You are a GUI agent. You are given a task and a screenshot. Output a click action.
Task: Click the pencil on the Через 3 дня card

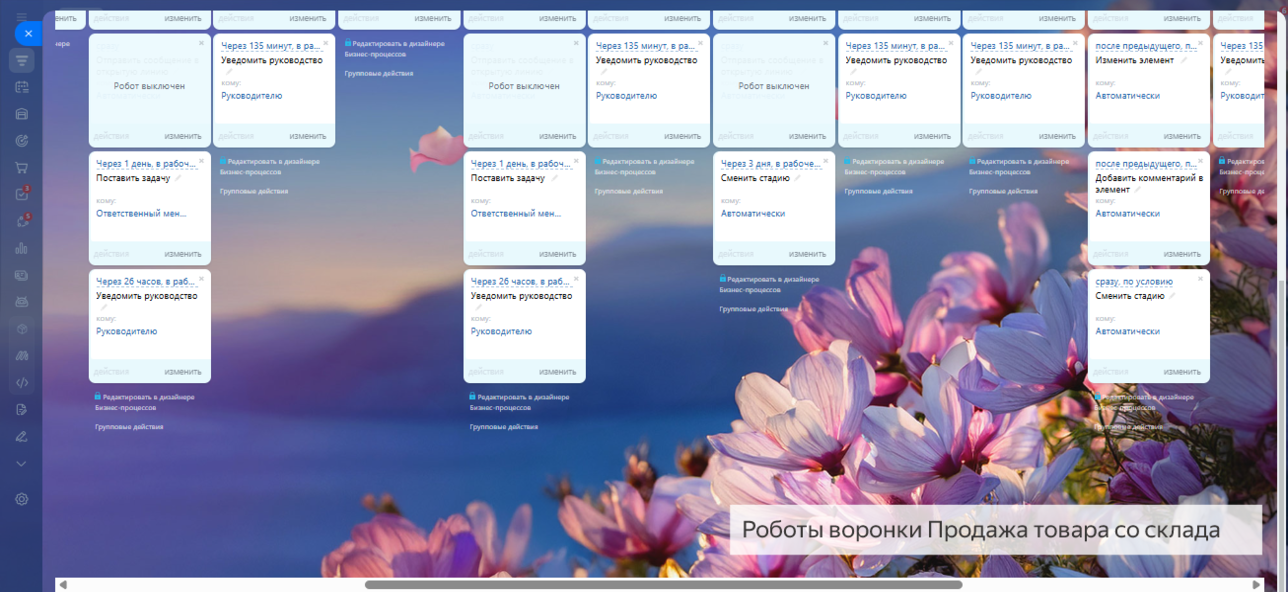click(798, 178)
